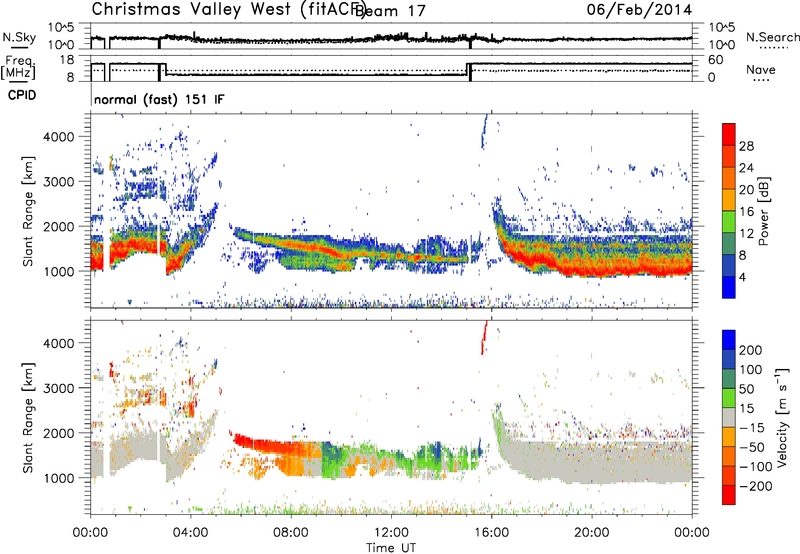The height and width of the screenshot is (554, 800).
Task: Click the red velocity streak above 16:00
Action: (x=484, y=338)
